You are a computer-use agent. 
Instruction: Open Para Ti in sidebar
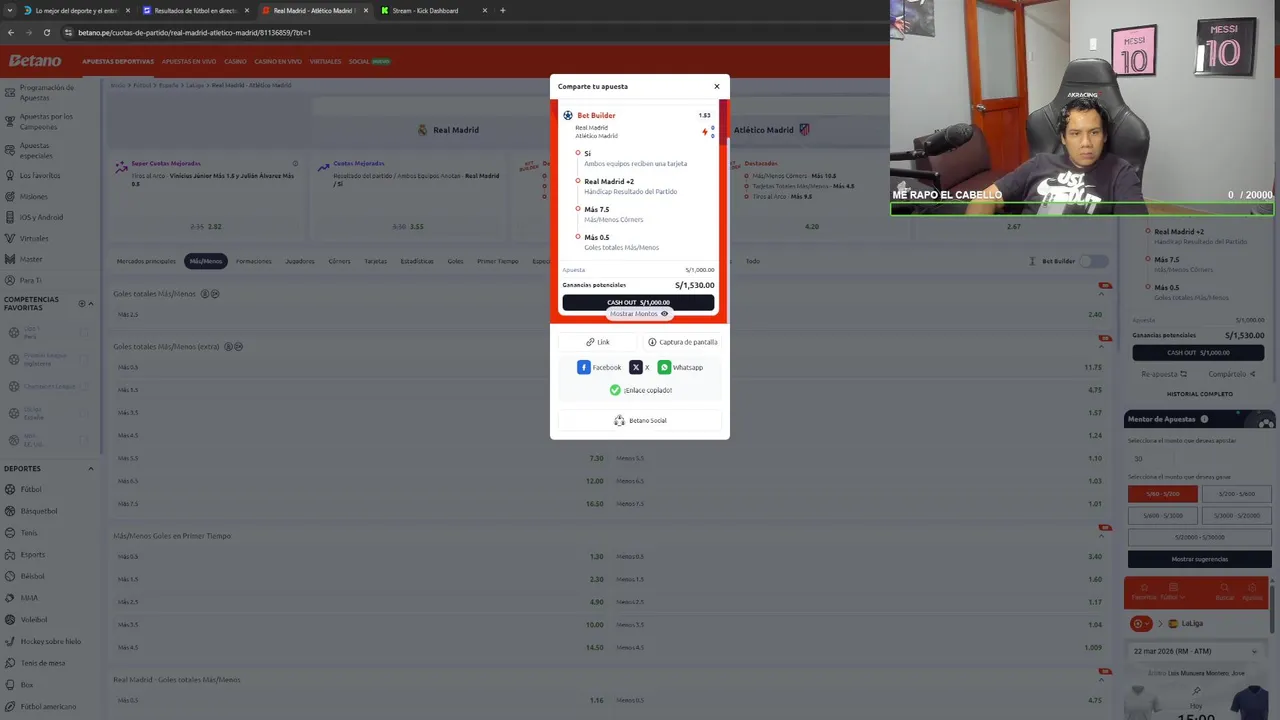point(31,280)
